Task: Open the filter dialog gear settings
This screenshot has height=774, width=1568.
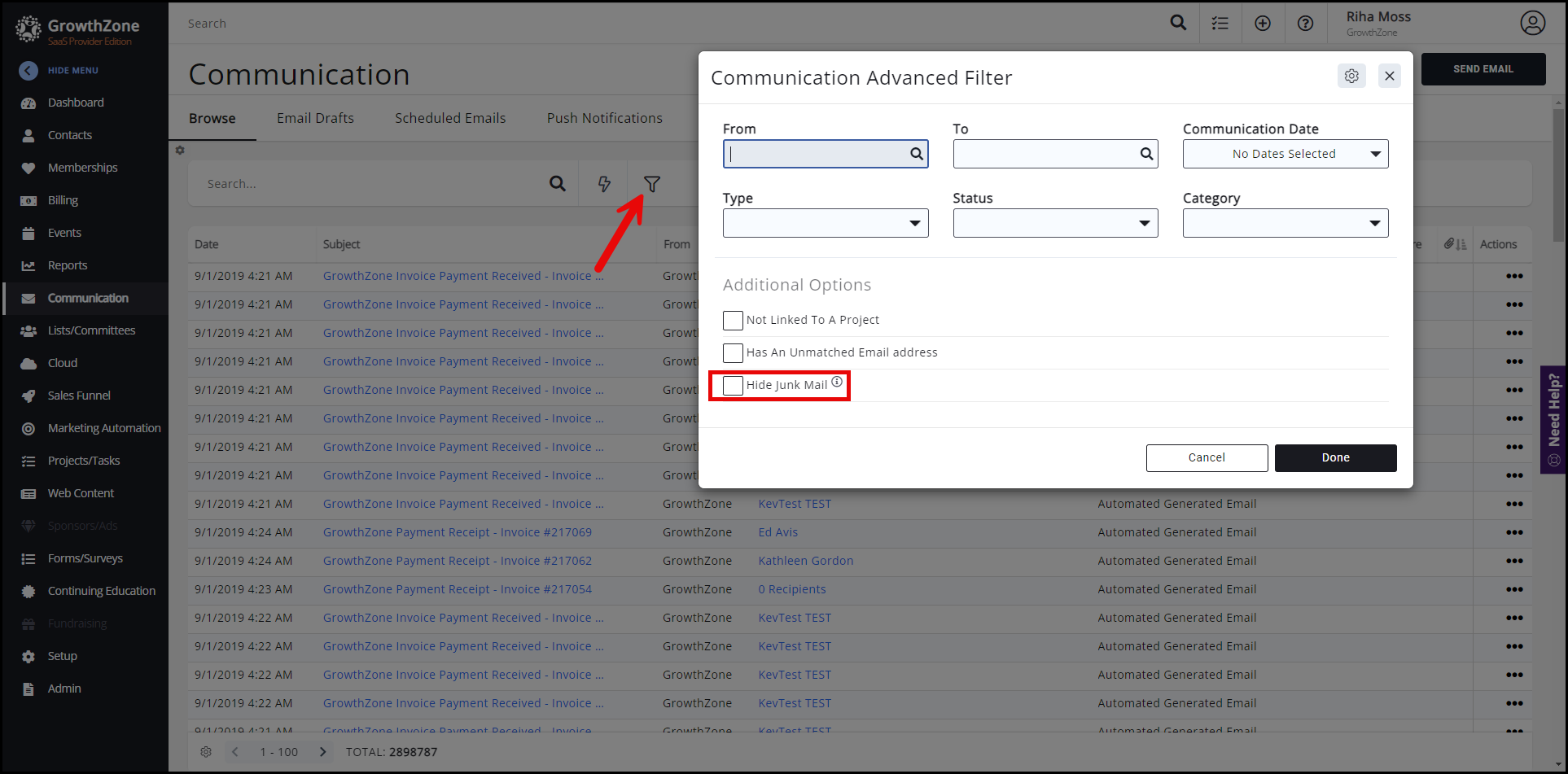Action: [1351, 77]
